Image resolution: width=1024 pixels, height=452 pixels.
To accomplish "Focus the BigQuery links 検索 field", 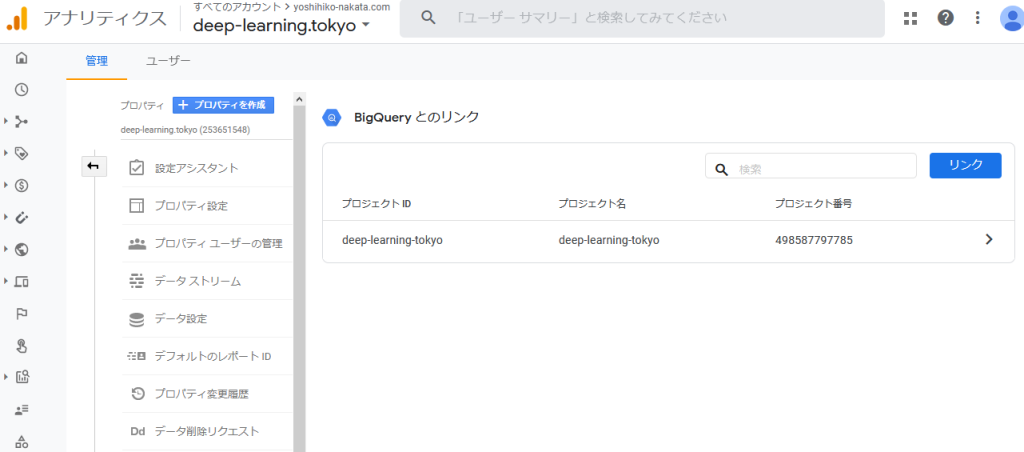I will [810, 166].
